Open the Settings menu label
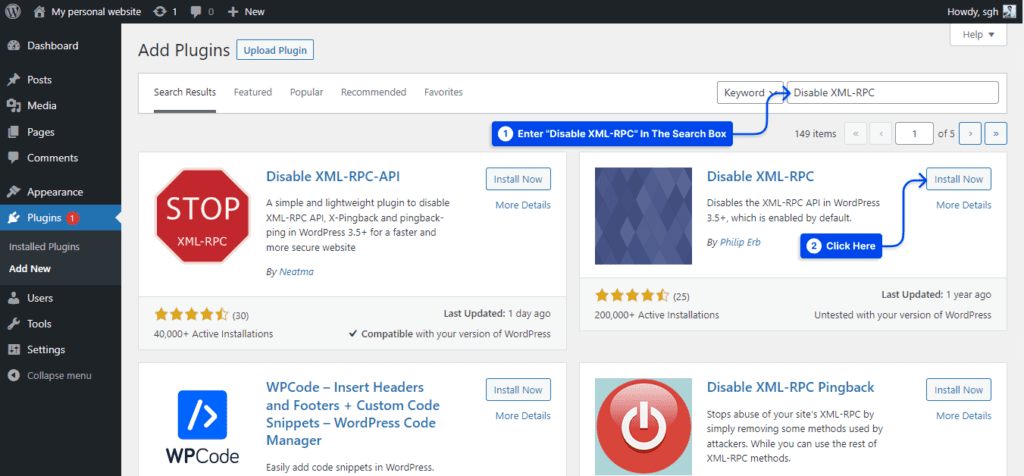Image resolution: width=1024 pixels, height=476 pixels. pyautogui.click(x=46, y=350)
